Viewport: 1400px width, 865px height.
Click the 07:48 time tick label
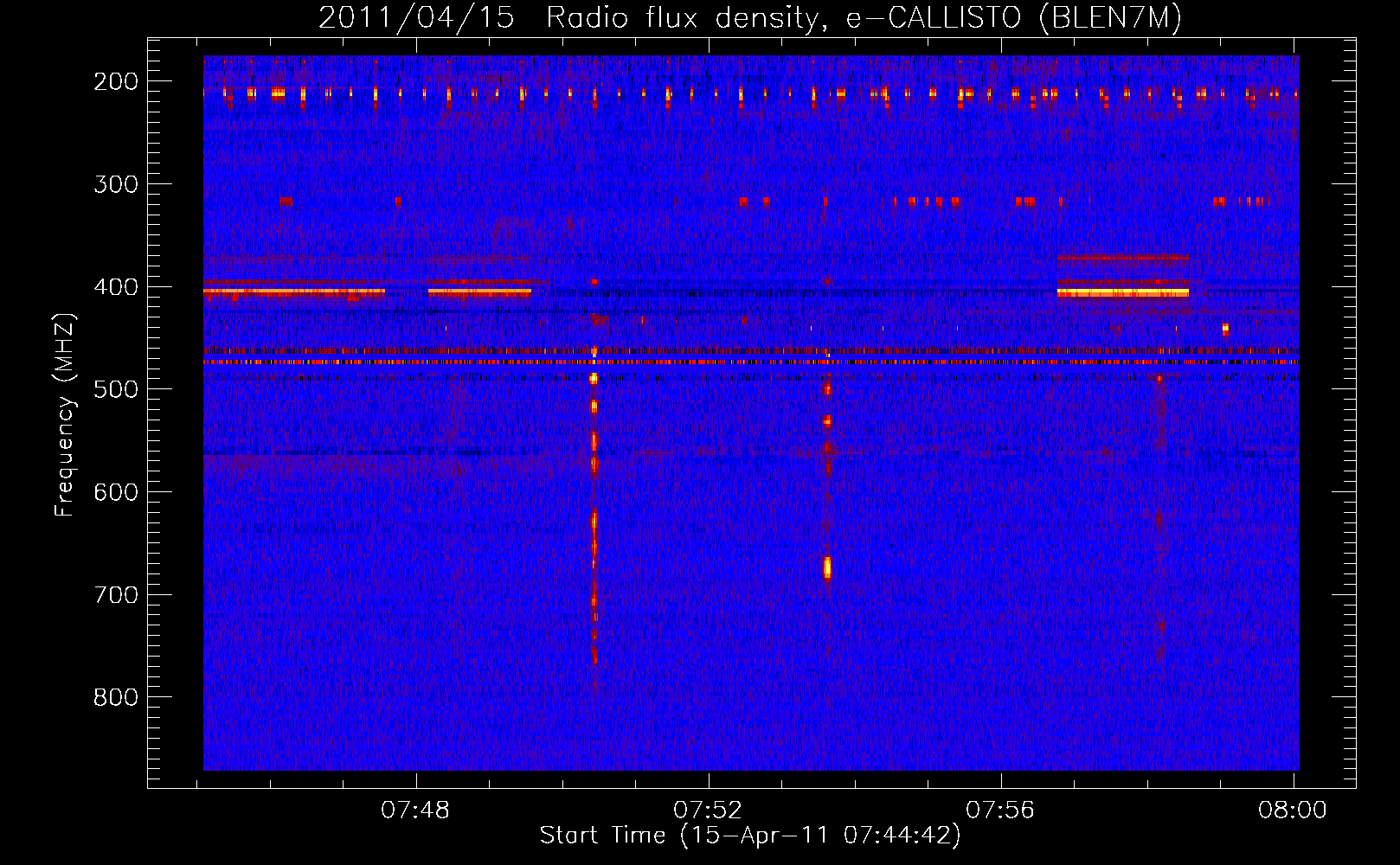pyautogui.click(x=415, y=810)
